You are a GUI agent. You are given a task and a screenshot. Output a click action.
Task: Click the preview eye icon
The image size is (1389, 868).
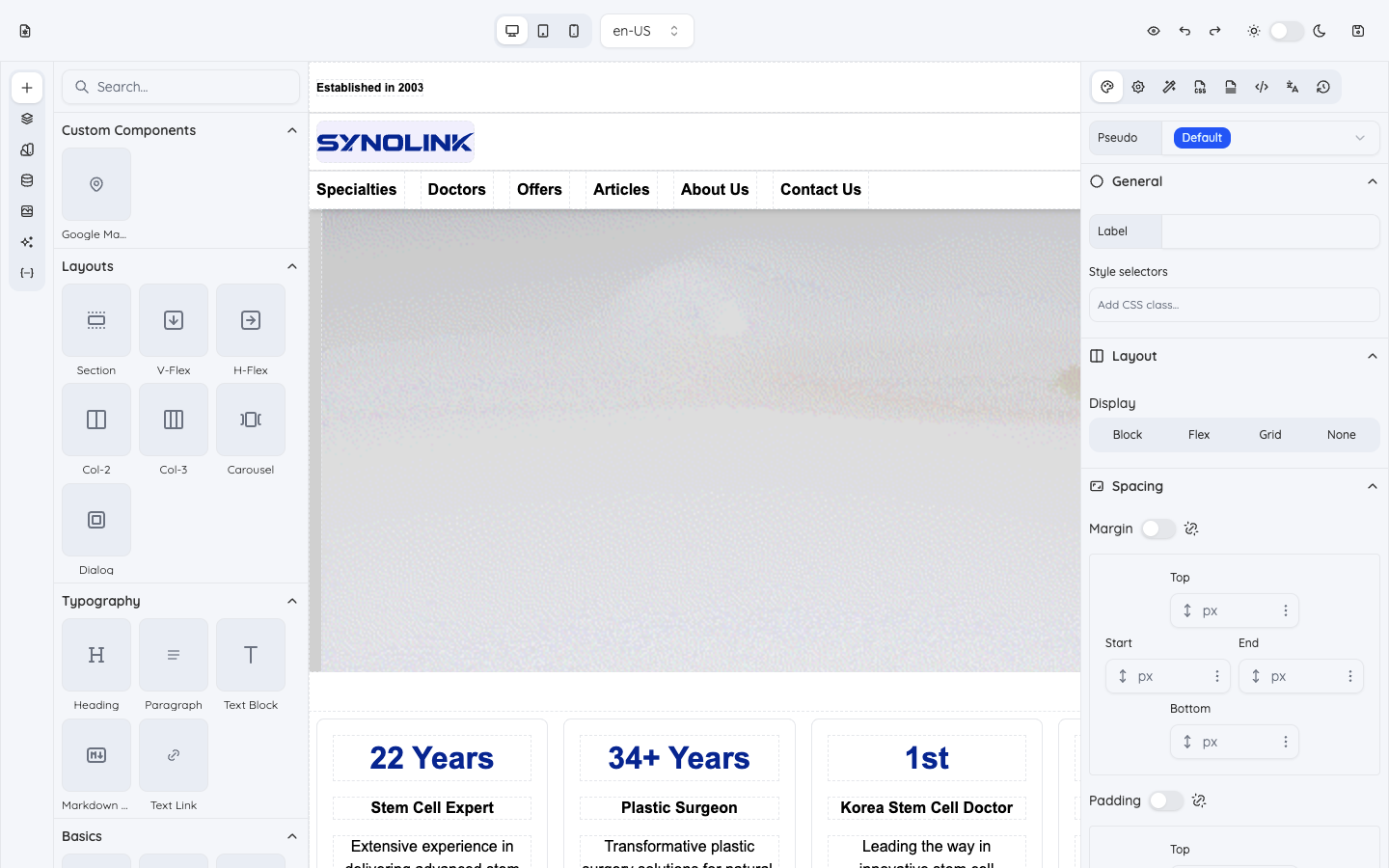point(1154,31)
